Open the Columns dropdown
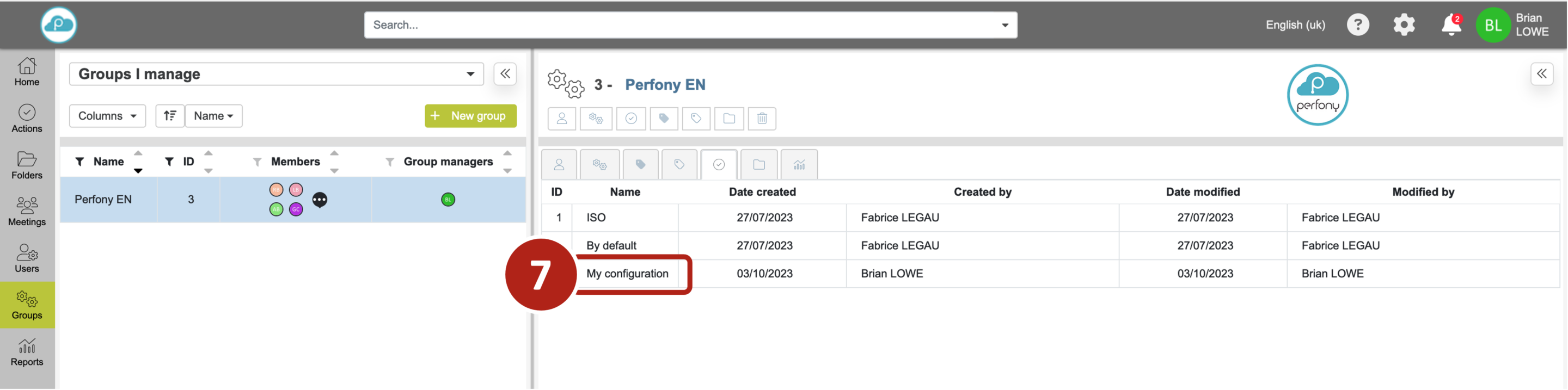The image size is (1568, 390). tap(107, 116)
